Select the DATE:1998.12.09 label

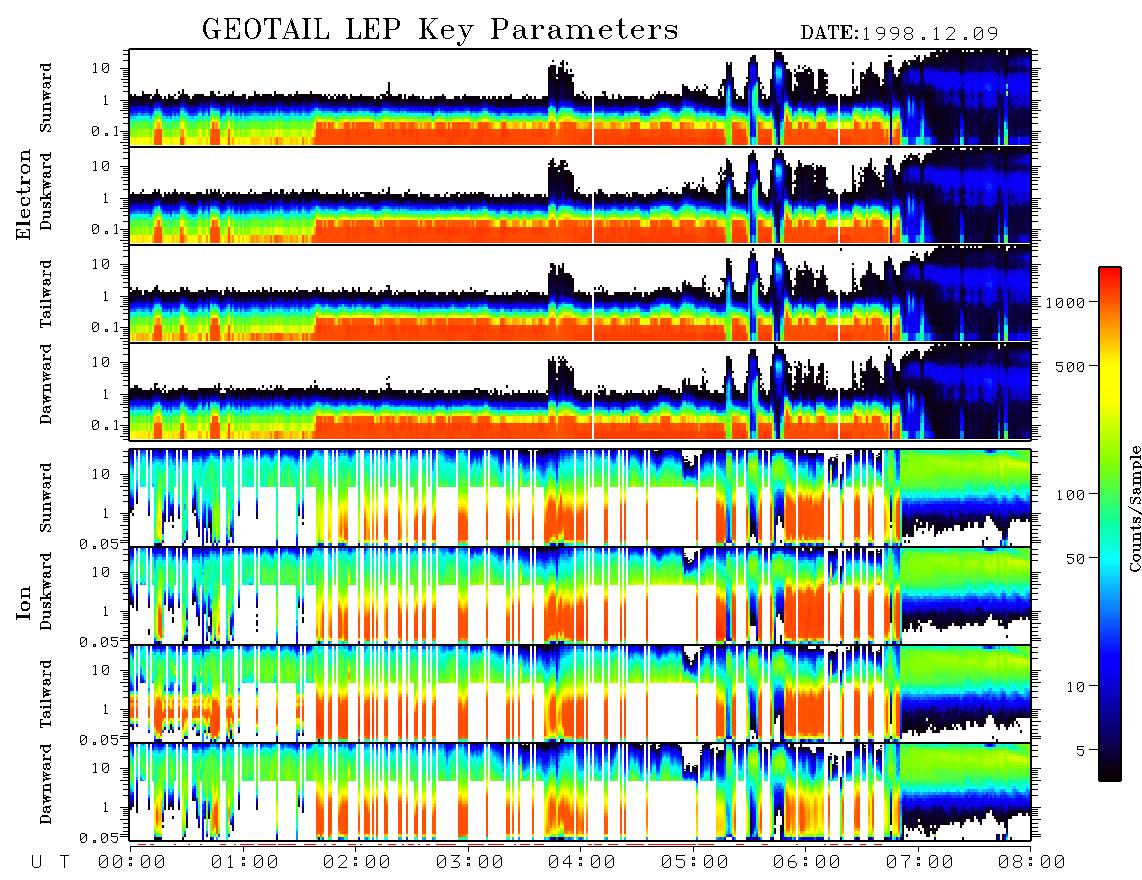(899, 33)
